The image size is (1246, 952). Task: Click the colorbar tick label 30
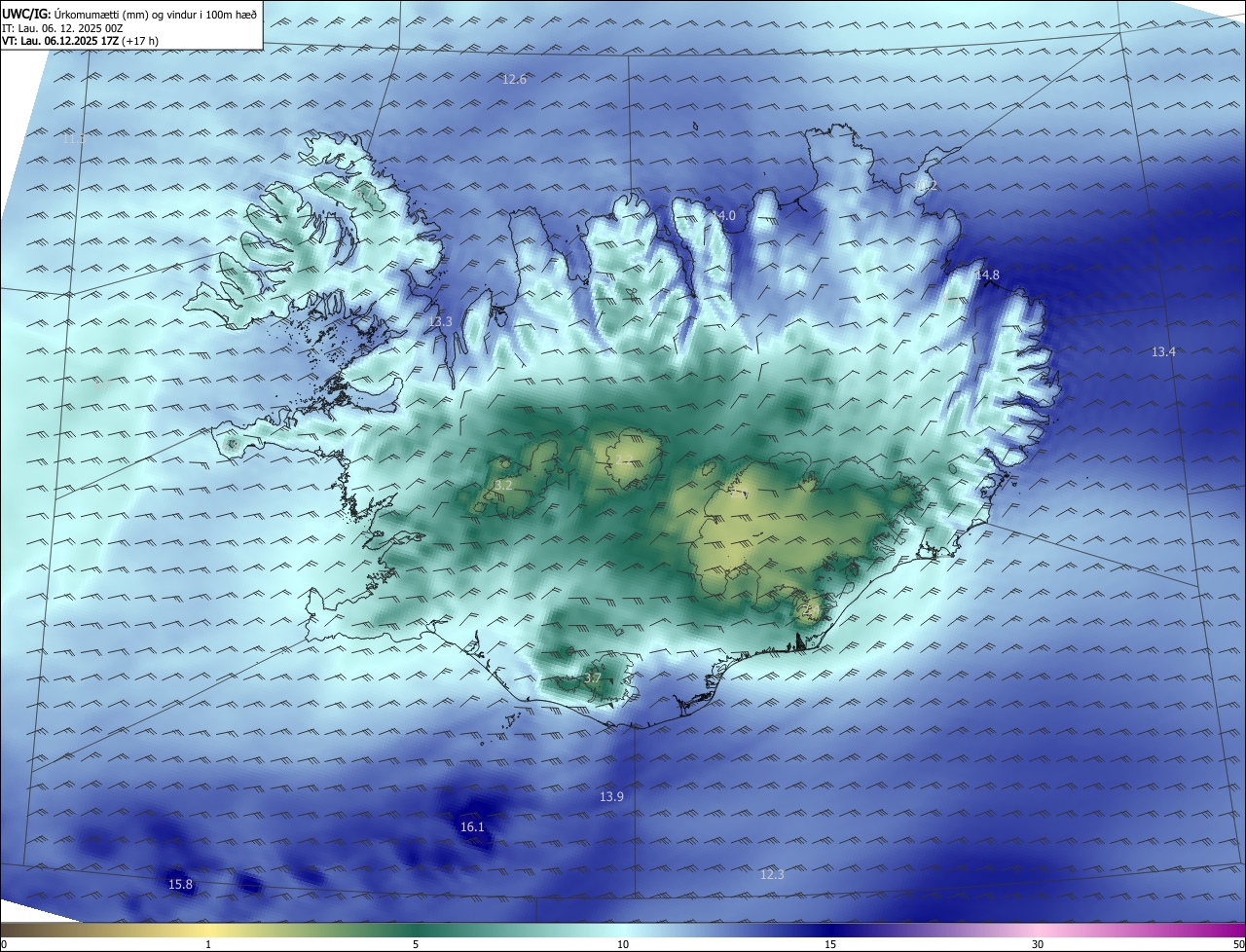[x=1038, y=944]
